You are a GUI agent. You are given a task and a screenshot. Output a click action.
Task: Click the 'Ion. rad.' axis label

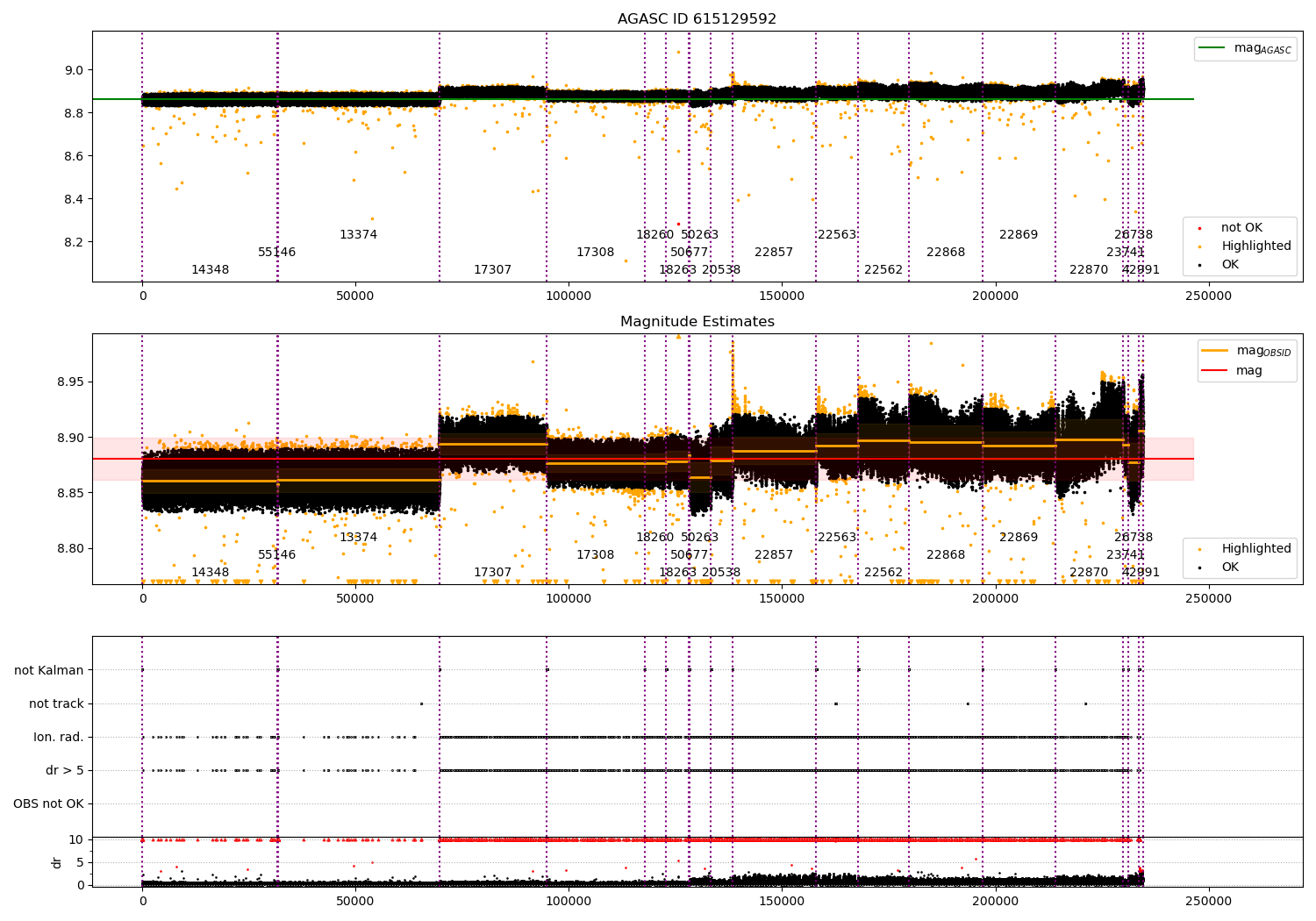tap(59, 738)
